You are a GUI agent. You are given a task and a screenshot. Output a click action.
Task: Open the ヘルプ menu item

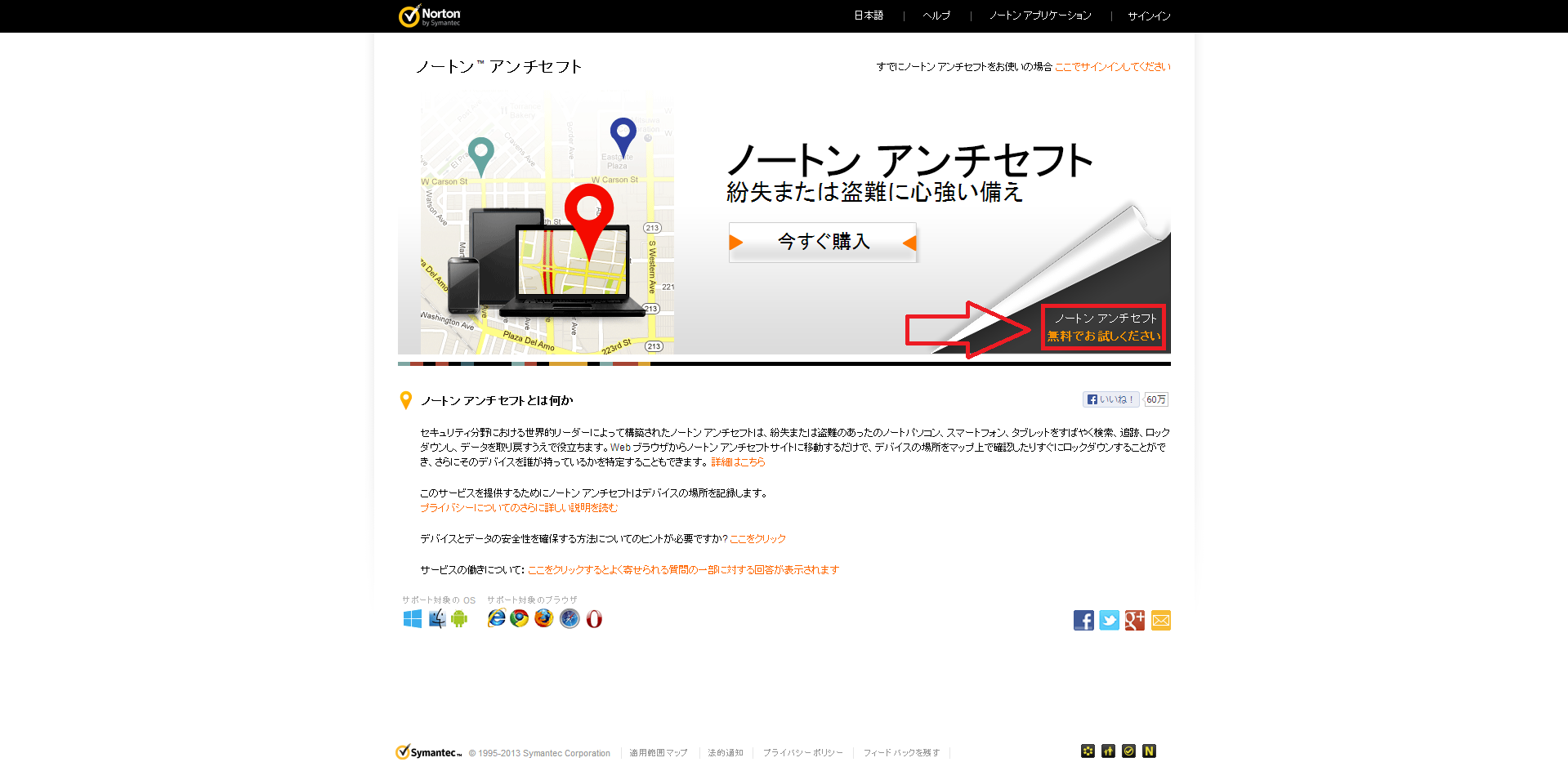tap(936, 16)
